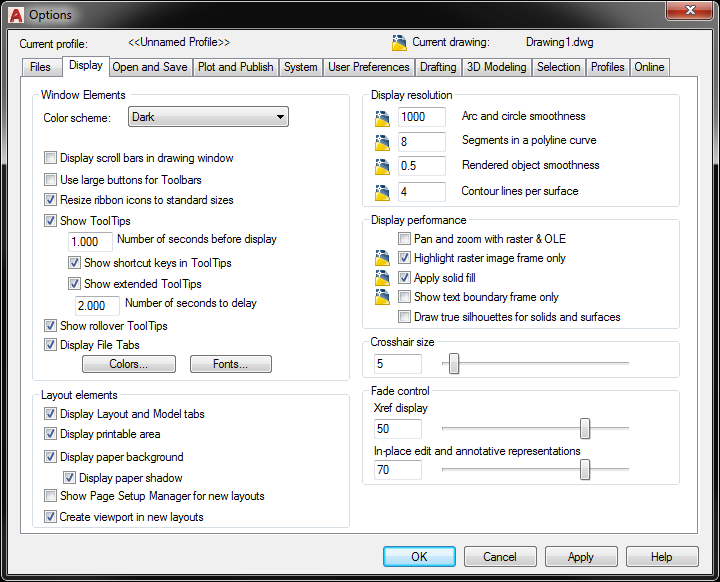Enable Display scroll bars in drawing window
The image size is (720, 582).
pos(50,158)
